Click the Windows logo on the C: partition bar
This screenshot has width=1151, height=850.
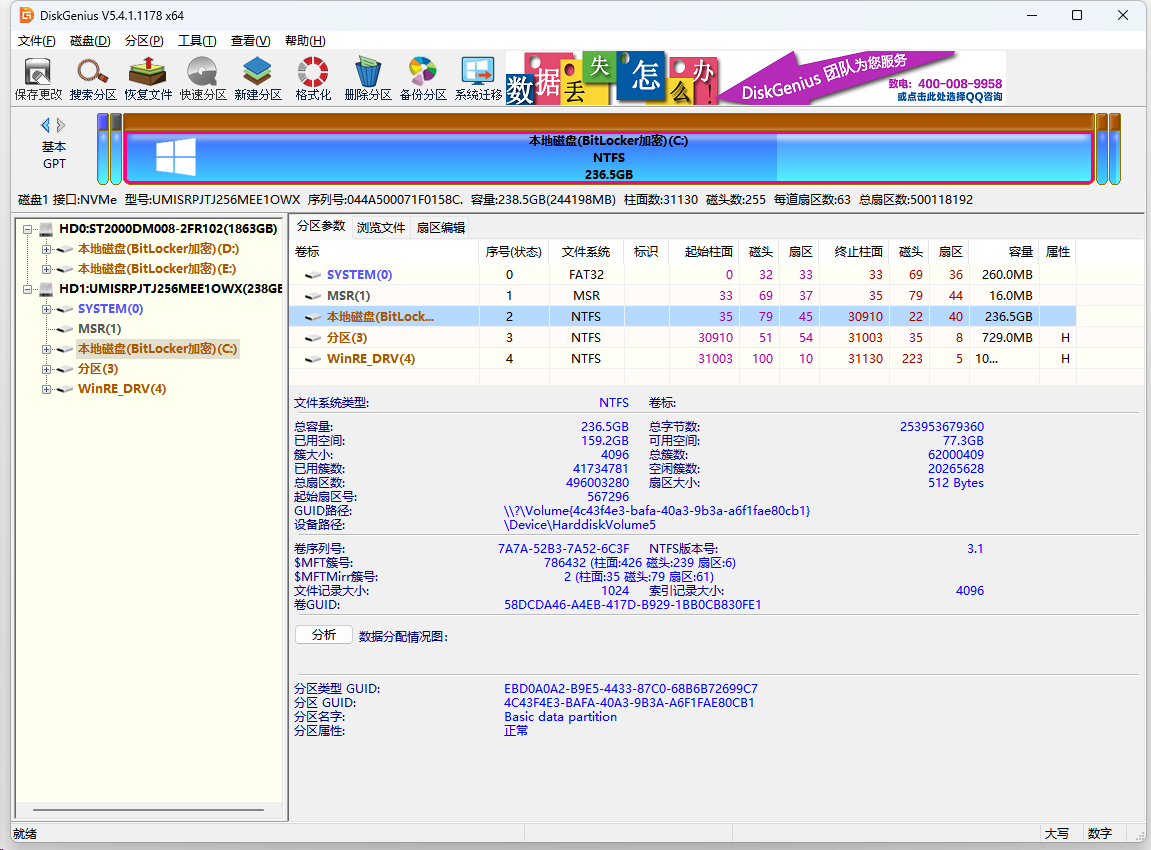click(176, 157)
